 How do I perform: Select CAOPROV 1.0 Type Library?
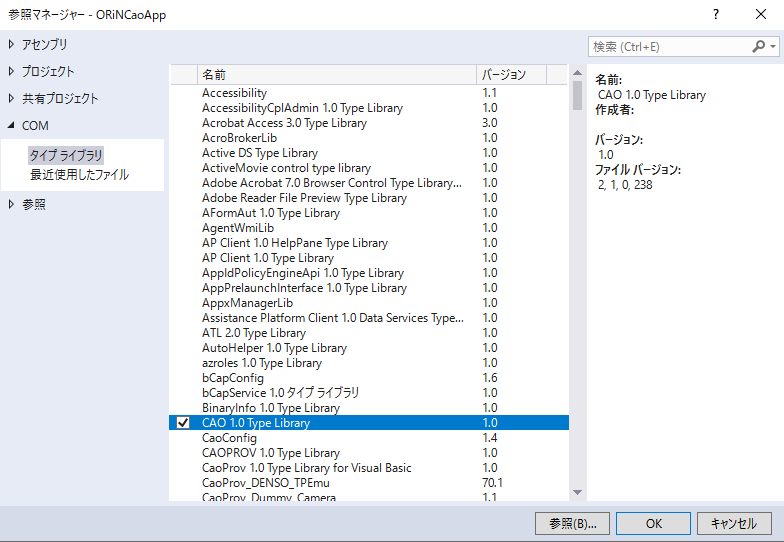pos(369,453)
